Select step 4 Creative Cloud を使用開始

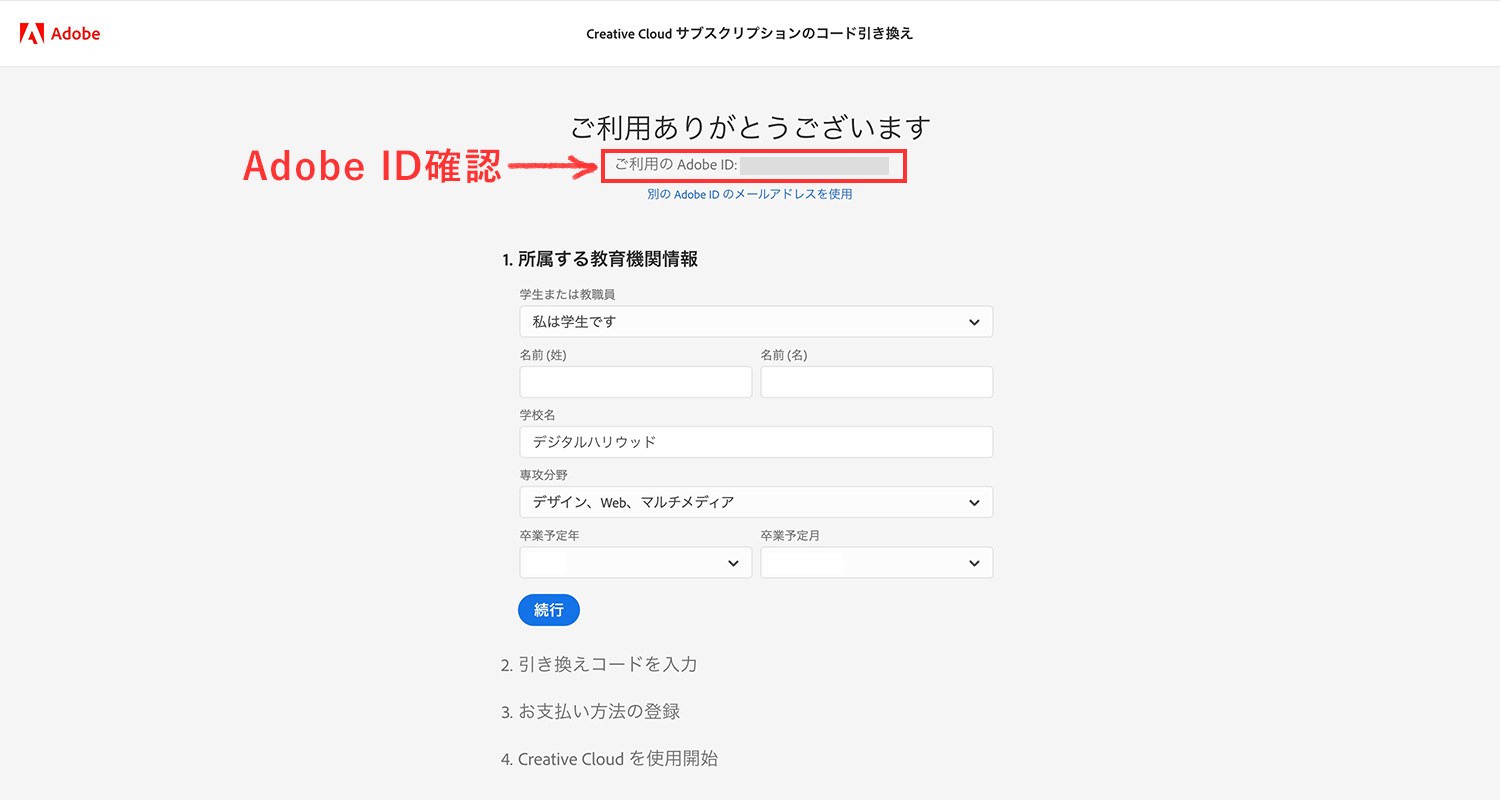(609, 759)
